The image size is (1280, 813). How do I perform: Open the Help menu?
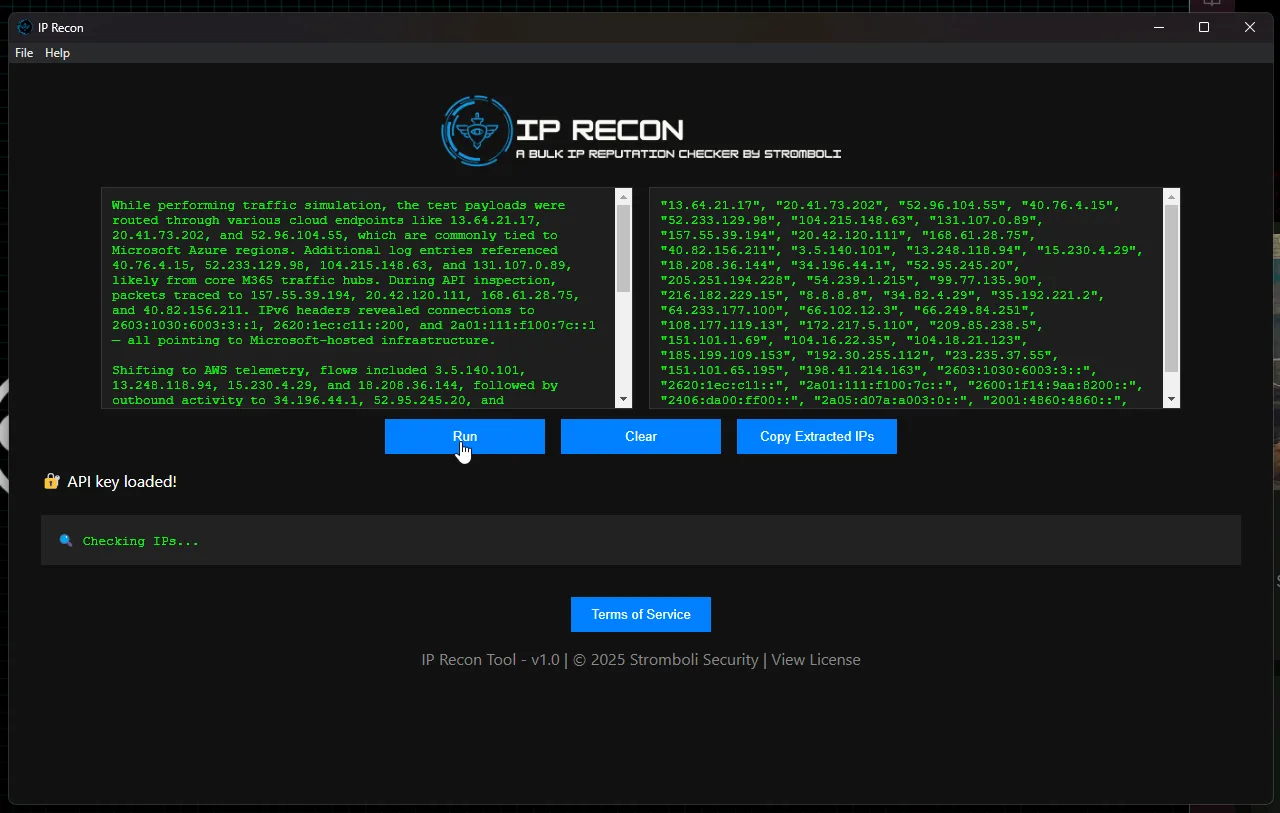(57, 53)
